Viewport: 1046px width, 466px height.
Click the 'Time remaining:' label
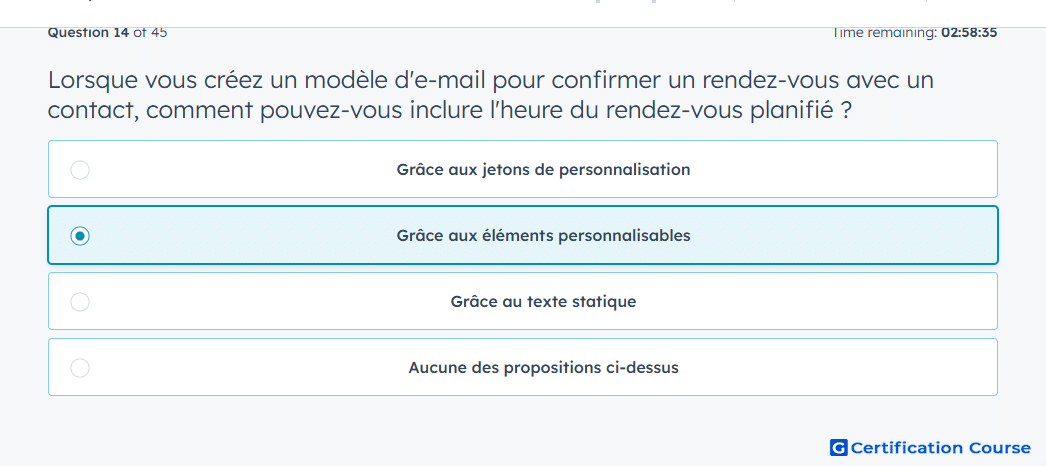pos(884,33)
